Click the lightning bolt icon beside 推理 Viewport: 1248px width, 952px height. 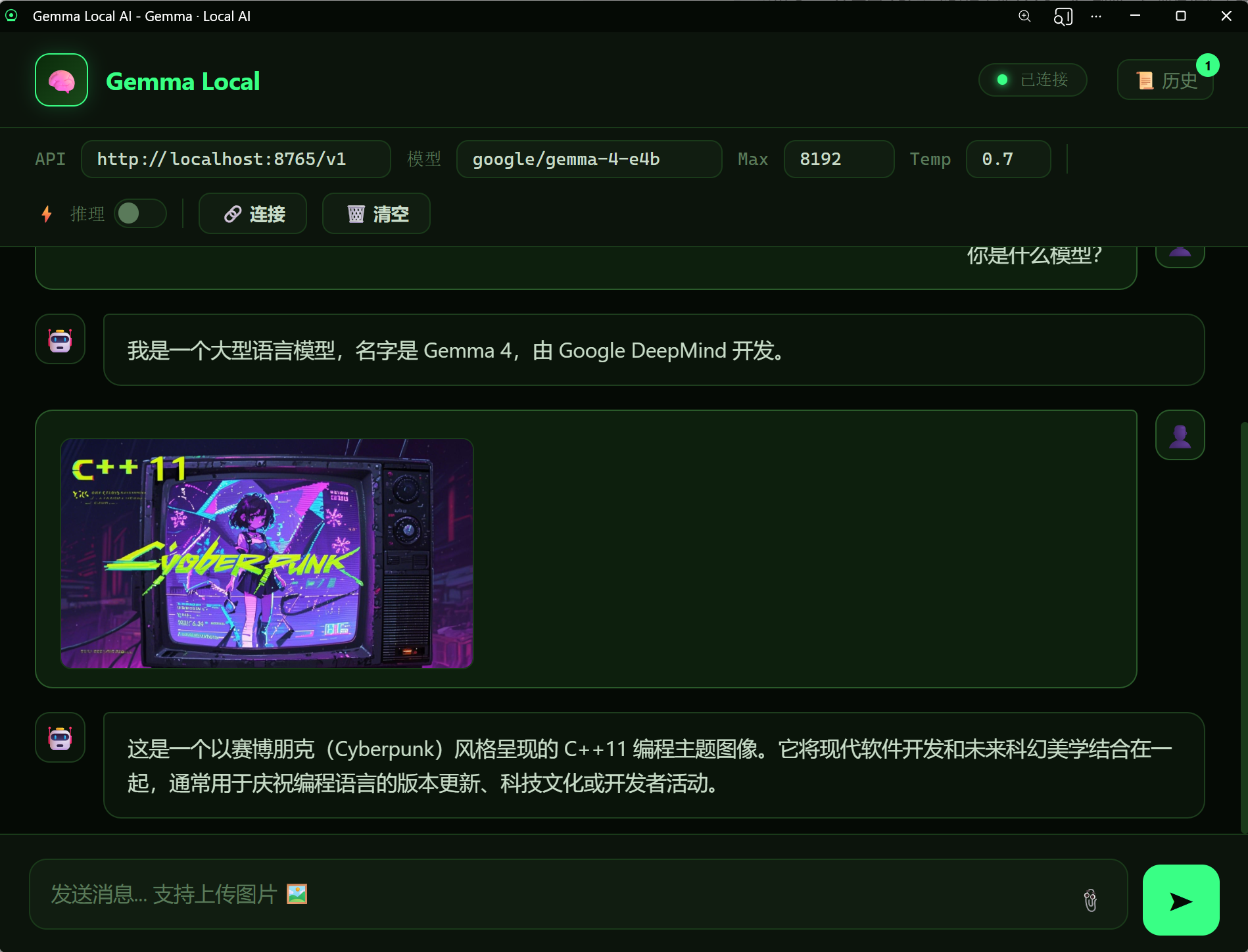pyautogui.click(x=46, y=214)
